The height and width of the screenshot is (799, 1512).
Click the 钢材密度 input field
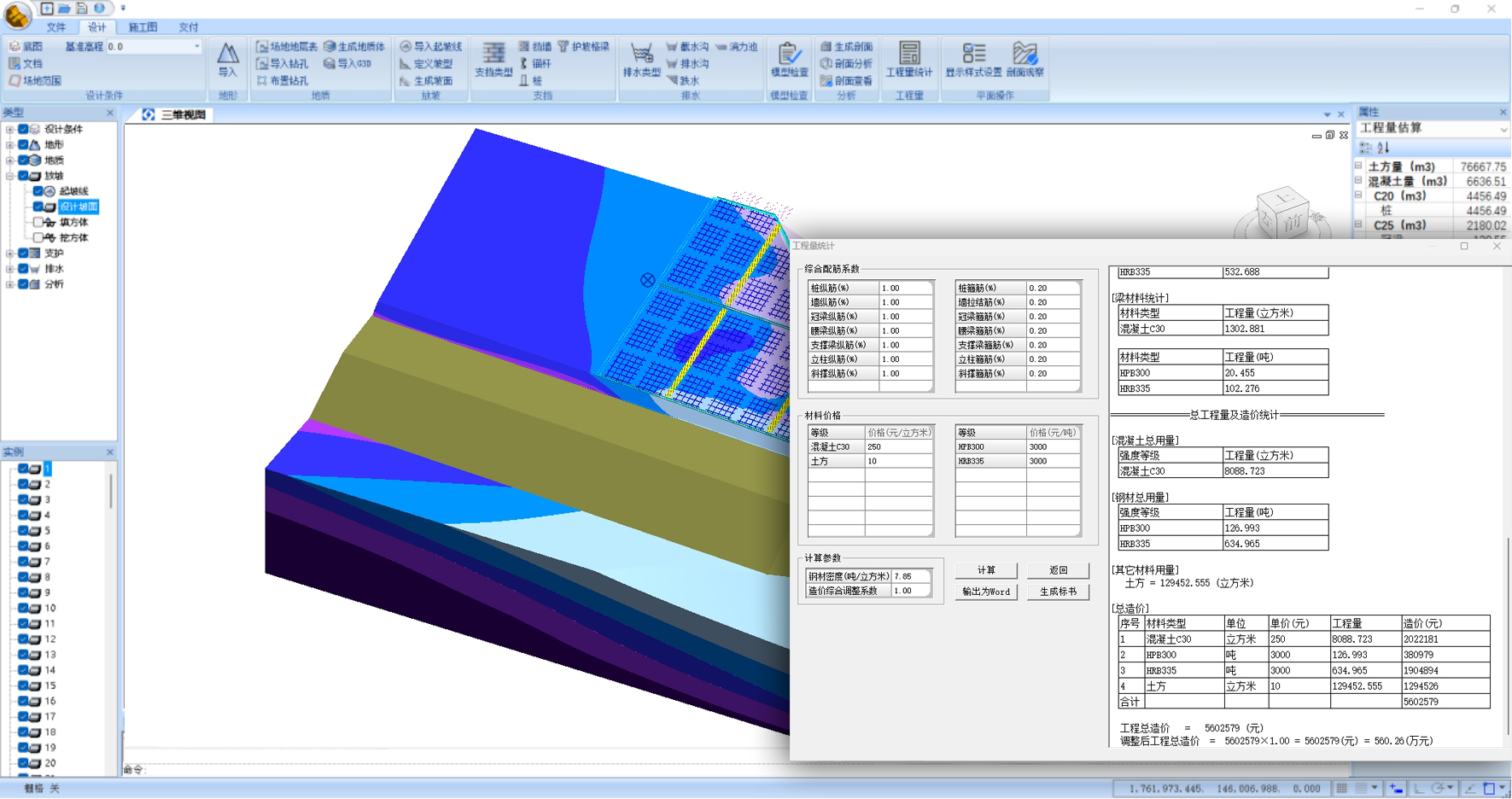coord(910,576)
